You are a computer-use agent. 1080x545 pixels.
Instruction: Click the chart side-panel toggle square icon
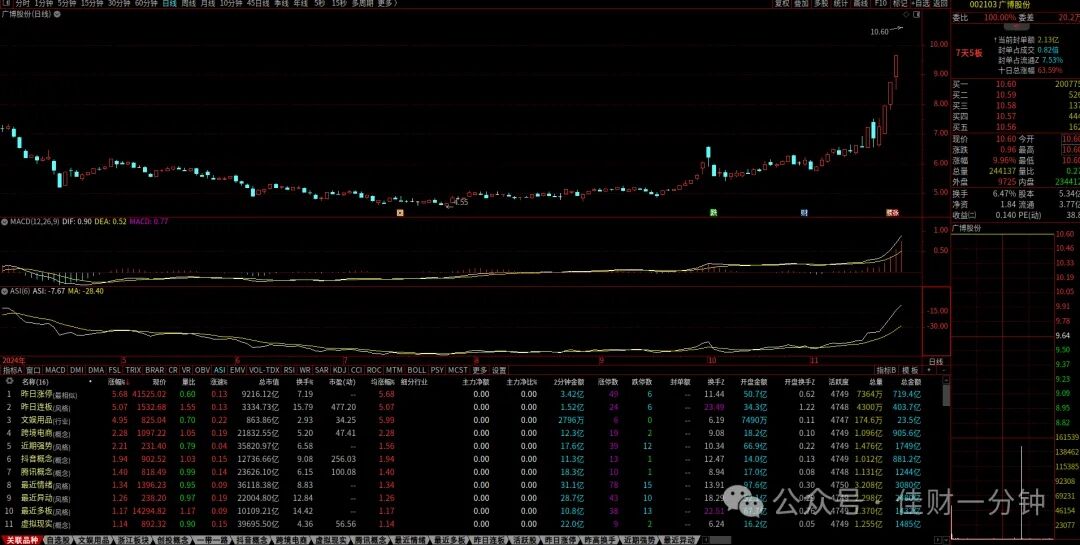pyautogui.click(x=917, y=14)
